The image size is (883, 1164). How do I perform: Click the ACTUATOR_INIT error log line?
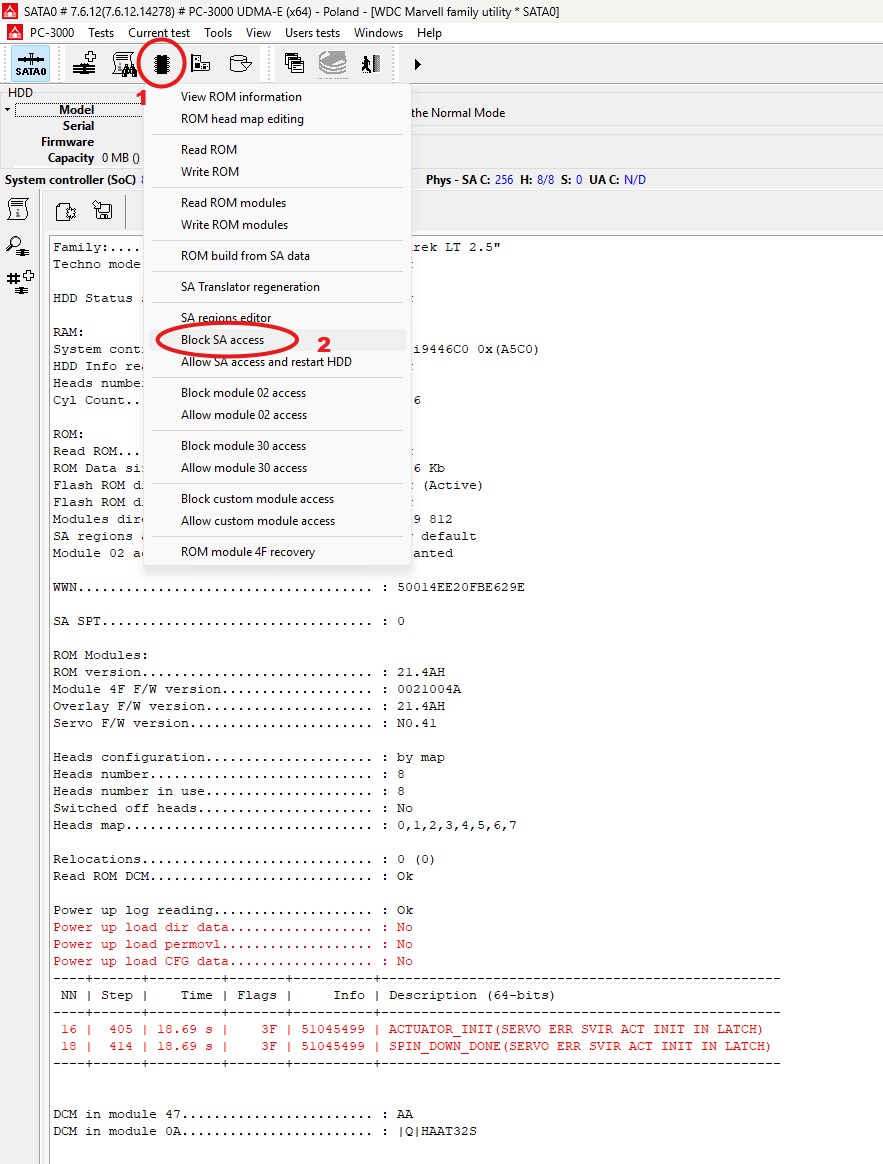pos(574,1029)
